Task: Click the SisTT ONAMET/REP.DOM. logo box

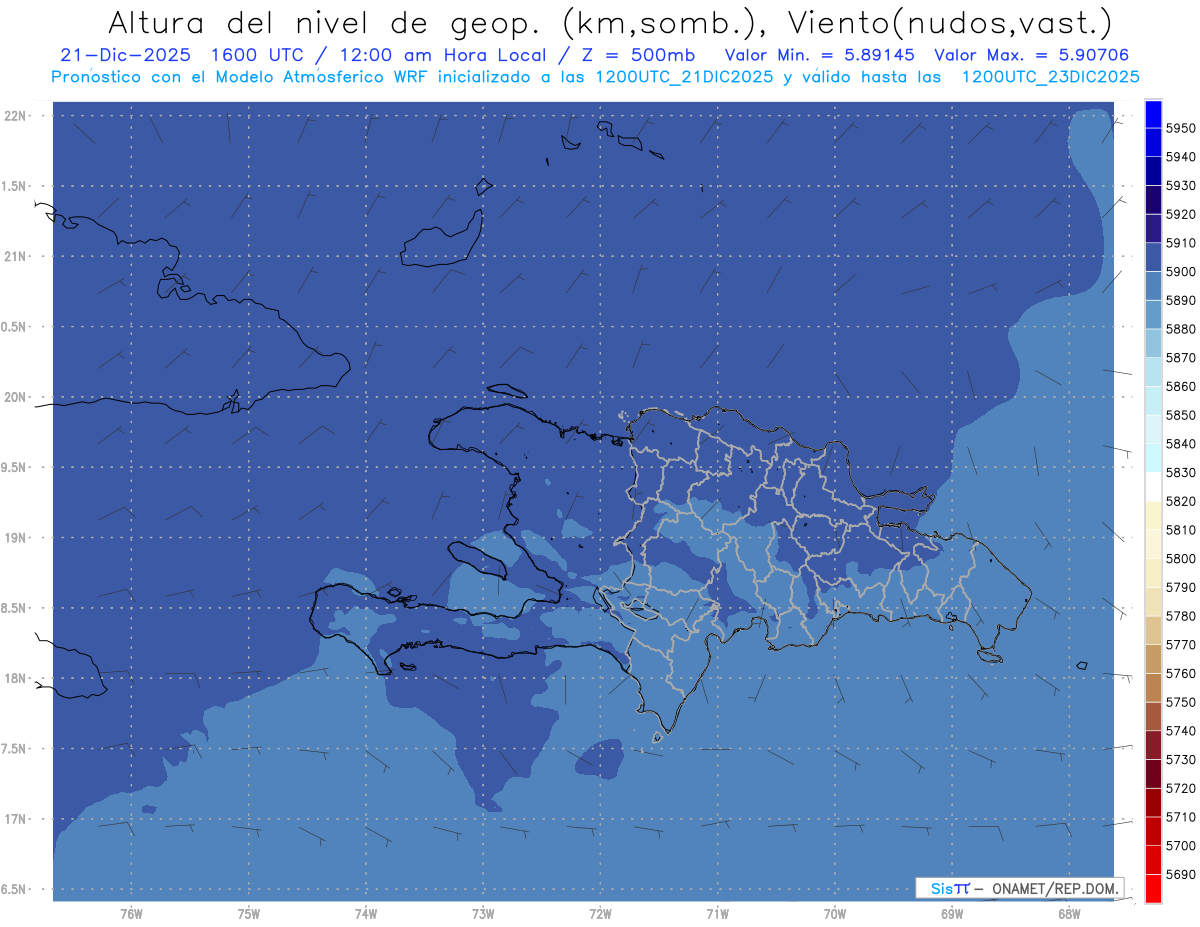Action: (1019, 888)
